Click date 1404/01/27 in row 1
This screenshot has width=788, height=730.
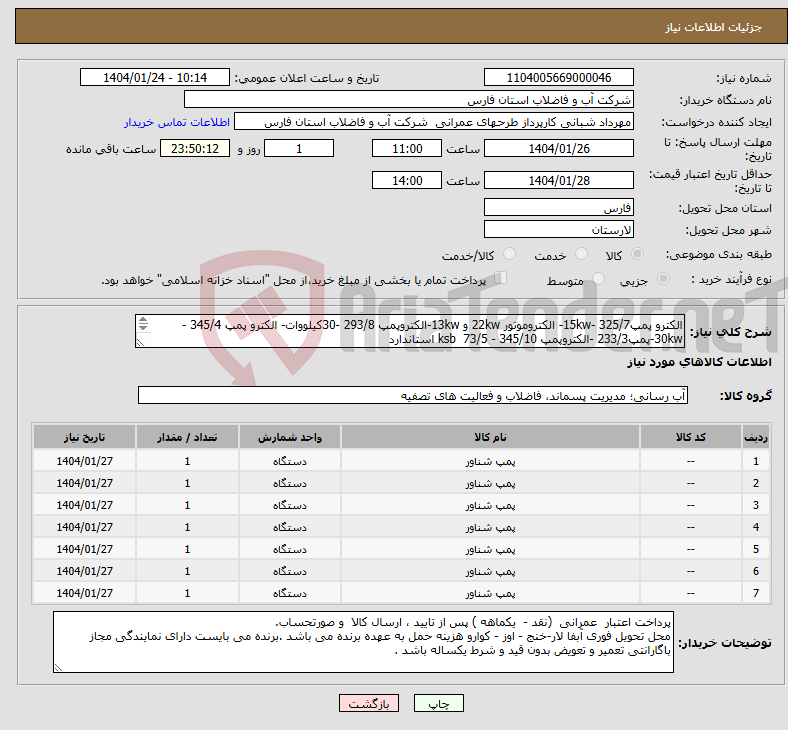coord(84,461)
